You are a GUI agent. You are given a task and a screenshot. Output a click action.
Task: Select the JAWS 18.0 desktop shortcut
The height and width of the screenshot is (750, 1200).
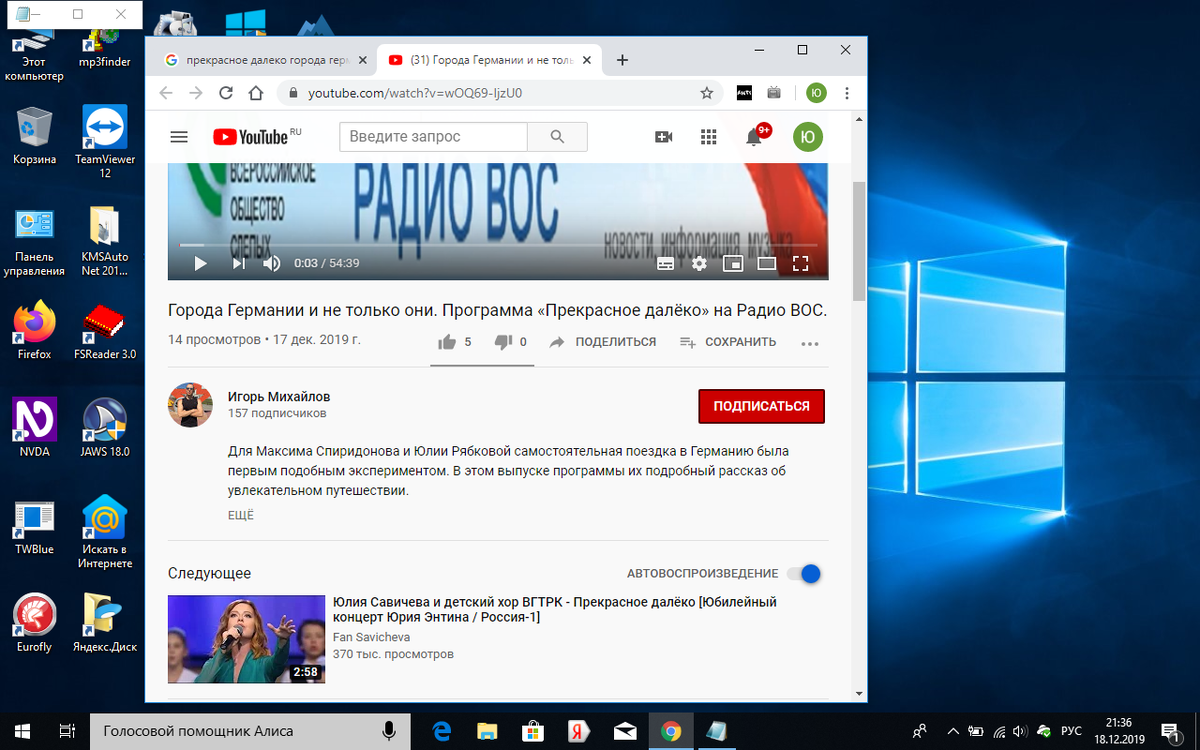tap(105, 428)
